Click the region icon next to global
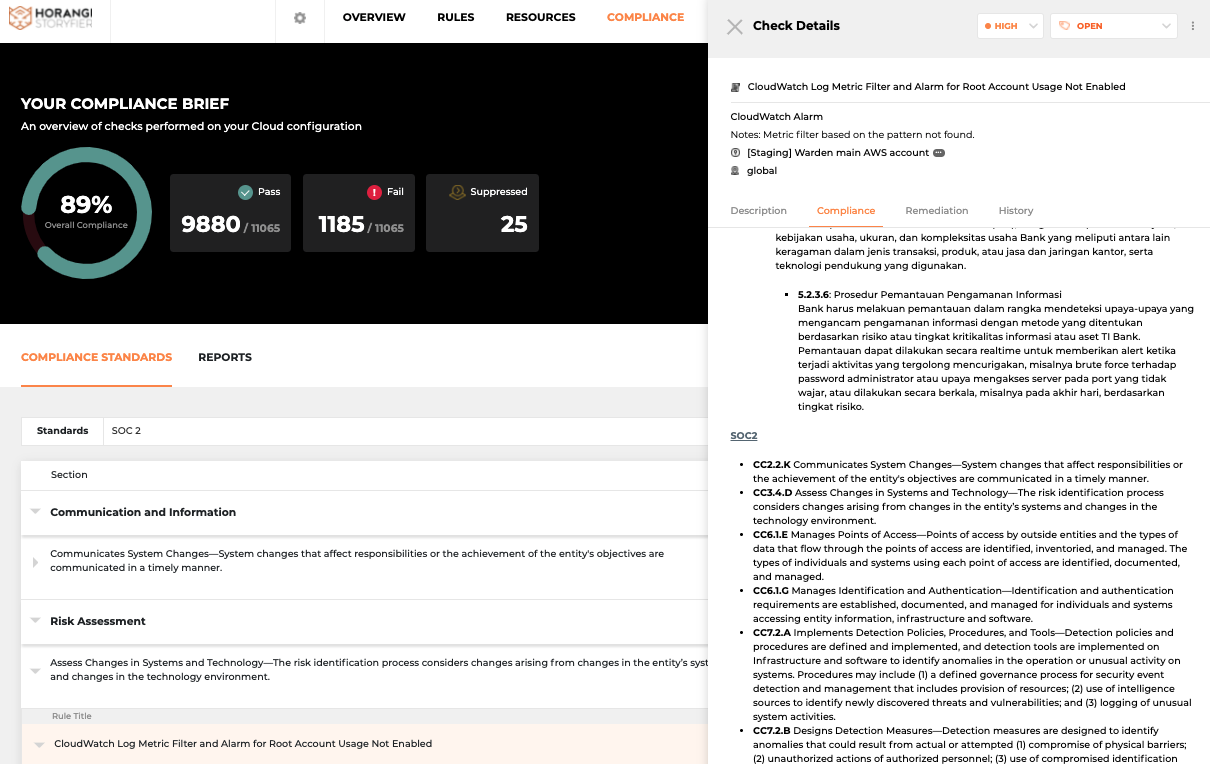The width and height of the screenshot is (1210, 764). [736, 171]
